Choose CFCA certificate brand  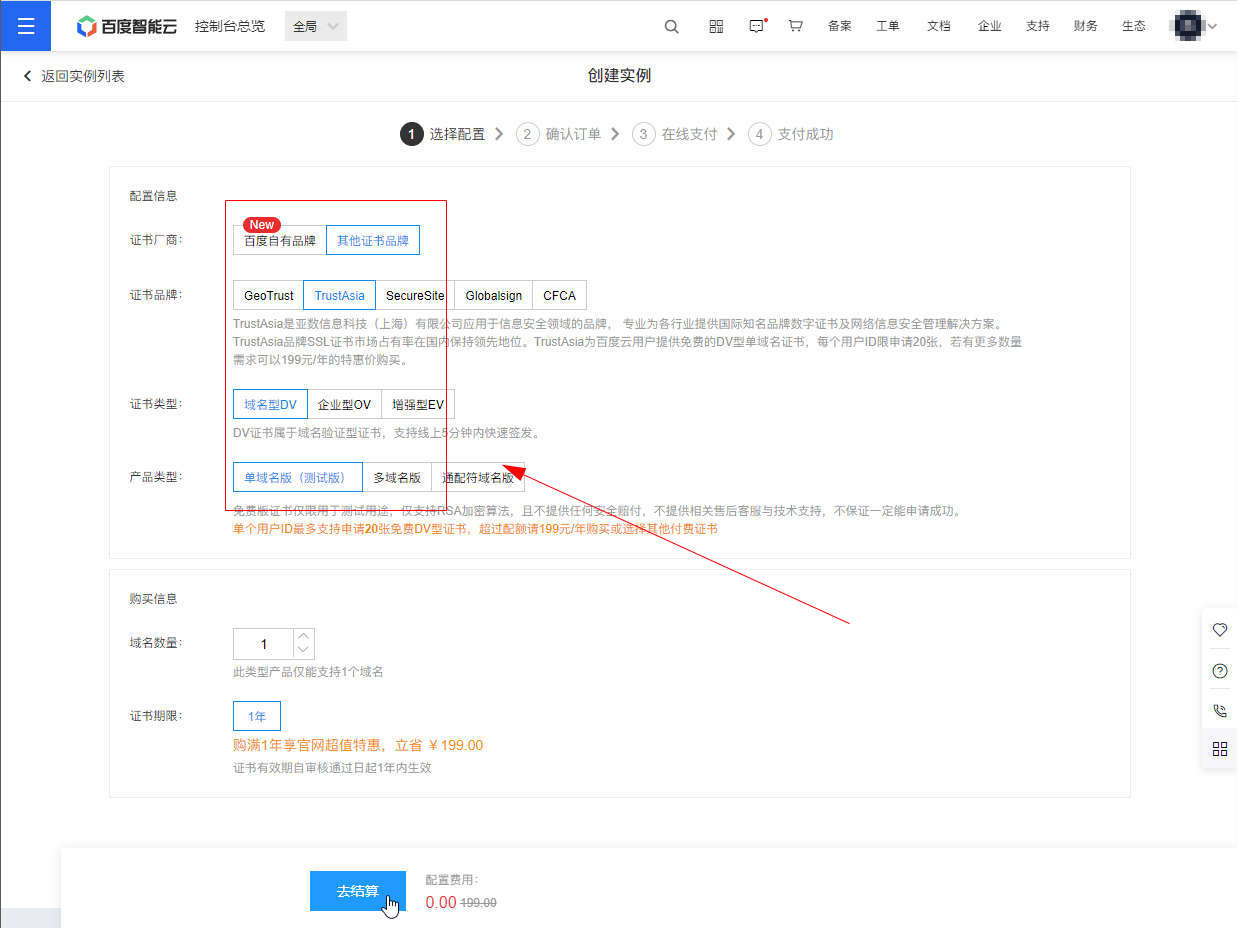[560, 296]
